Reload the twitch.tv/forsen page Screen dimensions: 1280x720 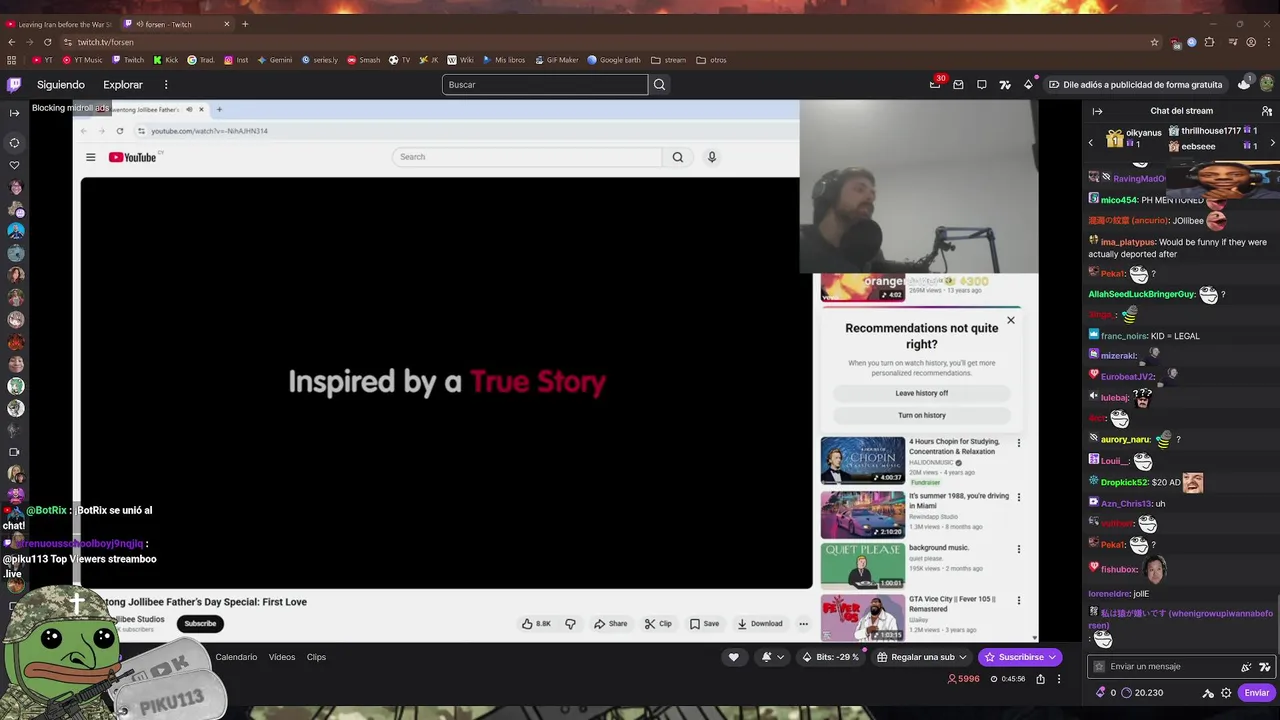click(x=48, y=42)
